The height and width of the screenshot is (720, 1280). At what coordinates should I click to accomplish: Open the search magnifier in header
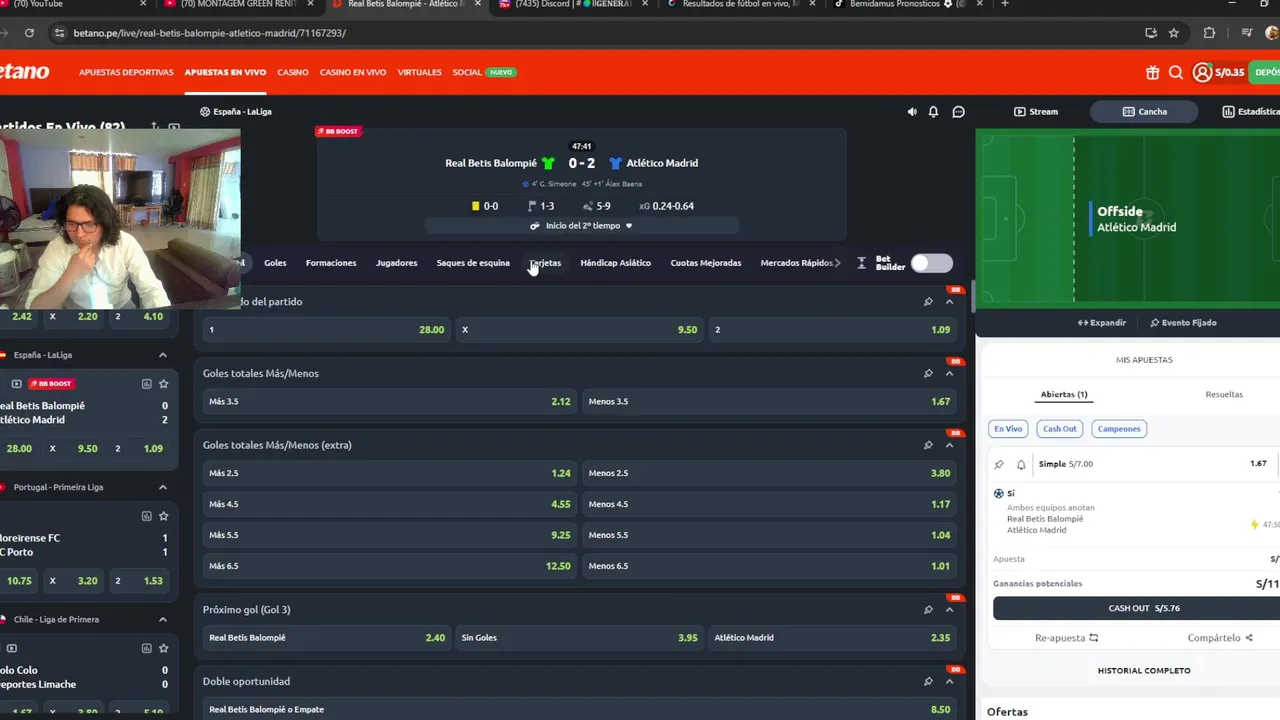[x=1176, y=72]
